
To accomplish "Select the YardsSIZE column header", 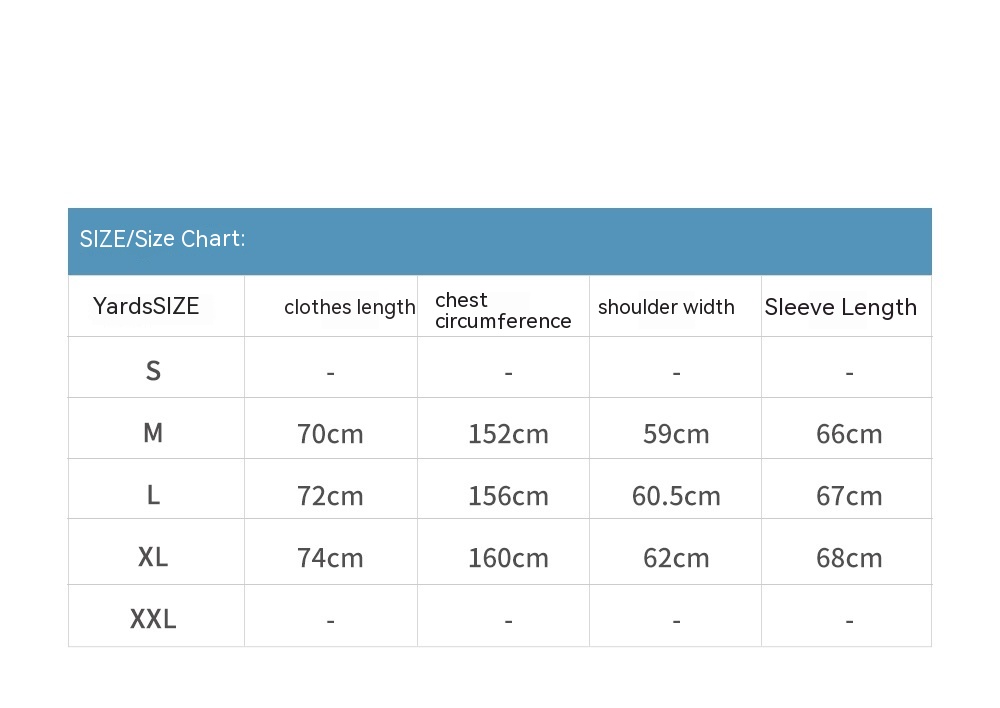I will point(146,306).
